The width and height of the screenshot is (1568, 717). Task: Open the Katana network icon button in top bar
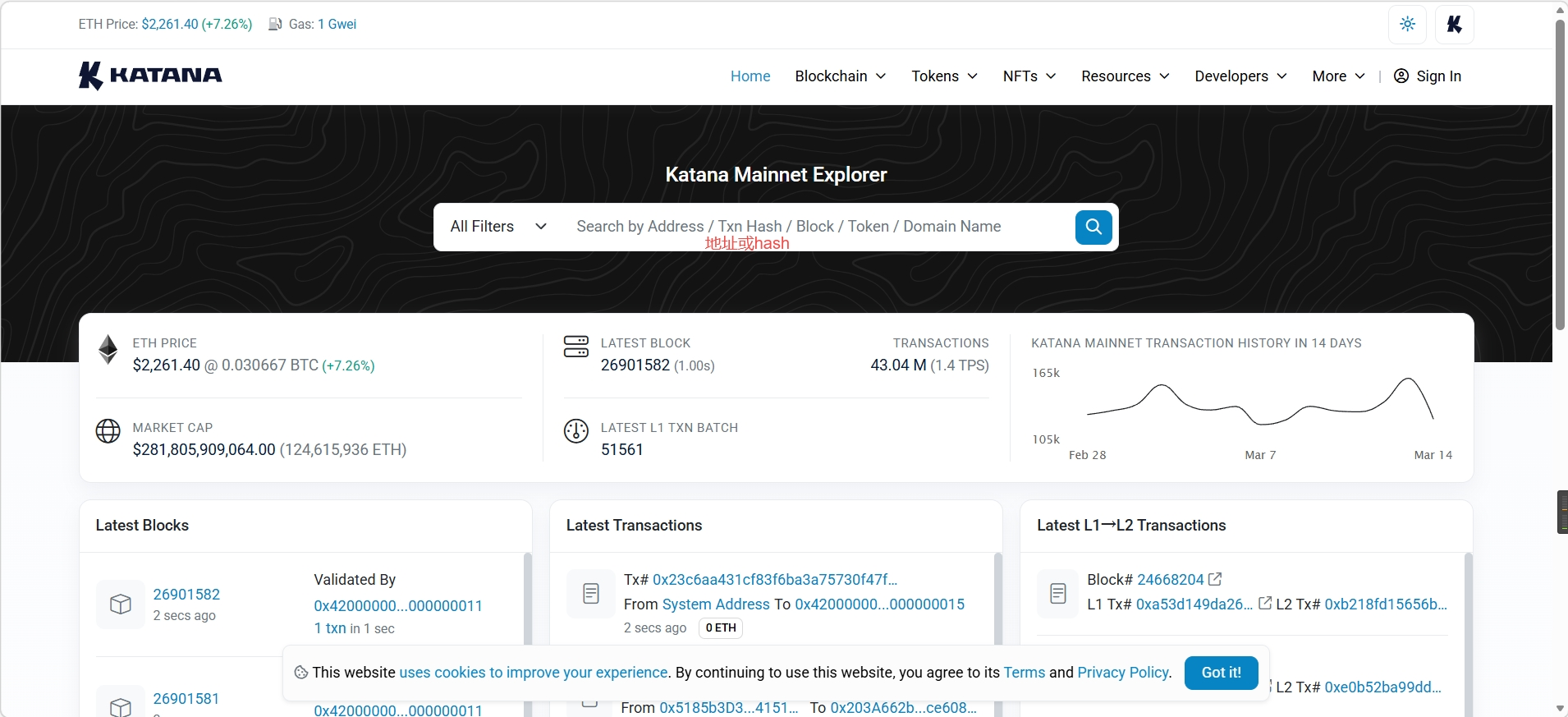(x=1454, y=25)
